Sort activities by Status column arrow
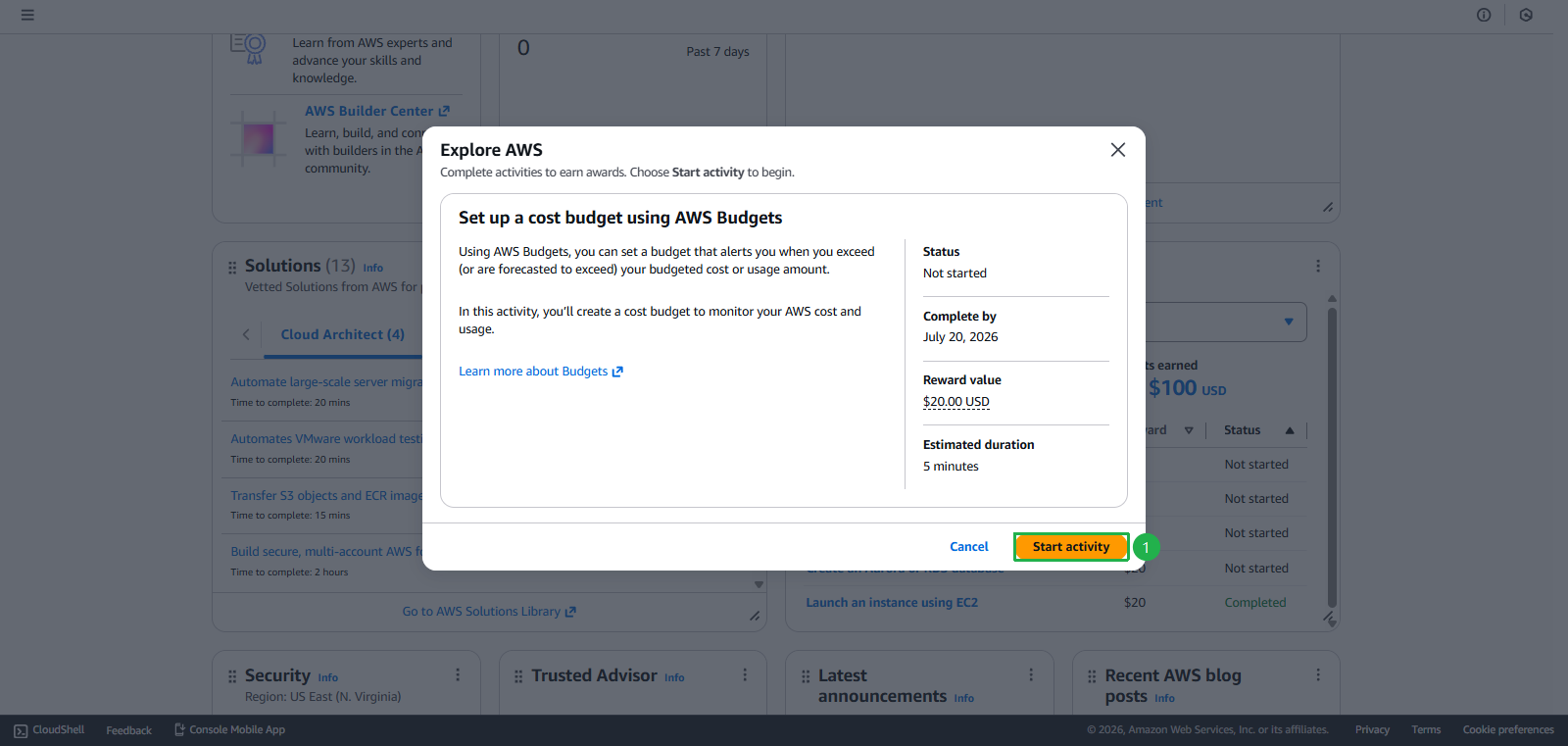1568x746 pixels. [1290, 430]
